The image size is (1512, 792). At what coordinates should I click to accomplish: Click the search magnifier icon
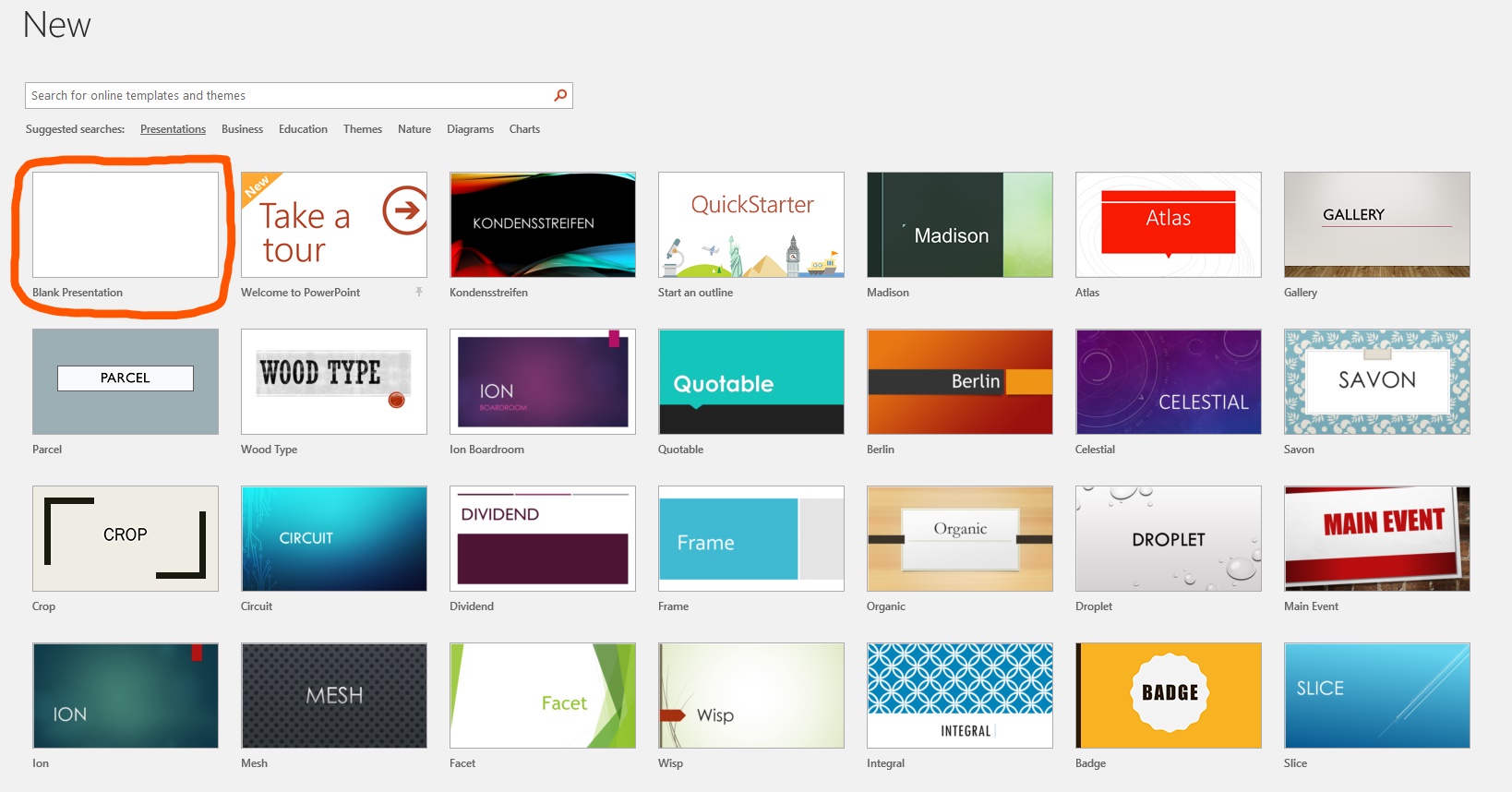pos(560,95)
